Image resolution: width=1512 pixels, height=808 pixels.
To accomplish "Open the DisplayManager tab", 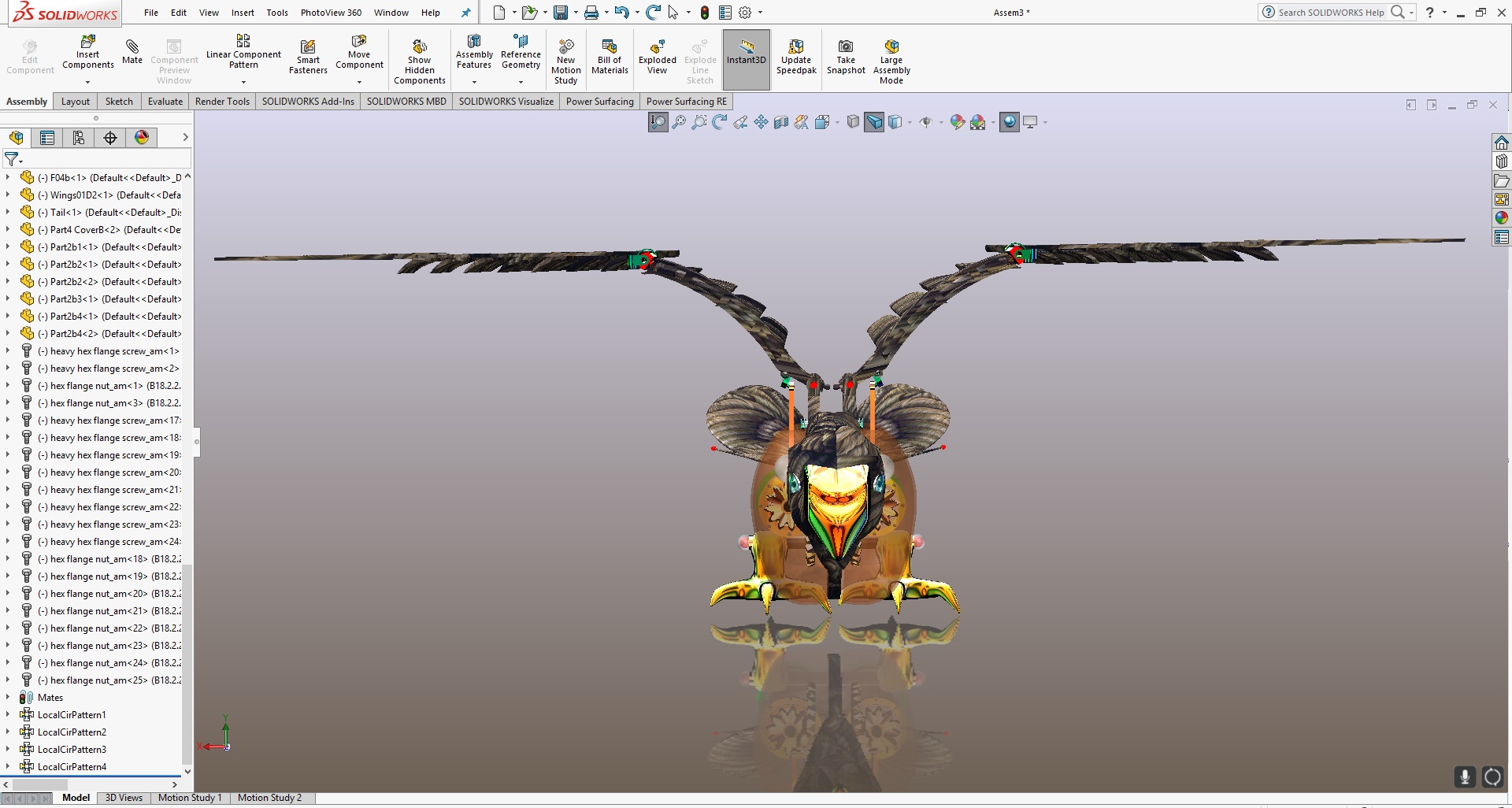I will (x=141, y=137).
